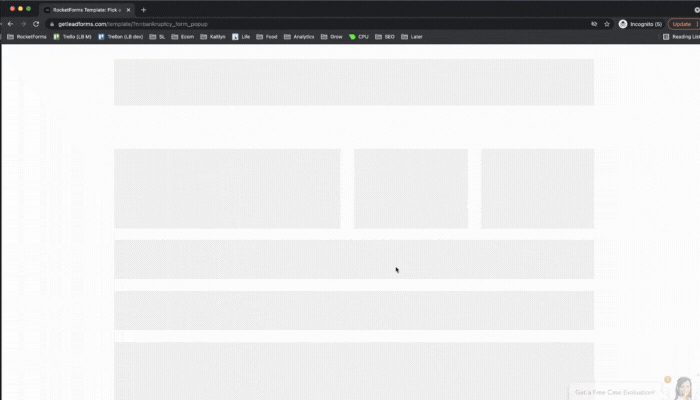Screen dimensions: 700x400
Task: Open a new tab with the plus icon
Action: [x=143, y=9]
